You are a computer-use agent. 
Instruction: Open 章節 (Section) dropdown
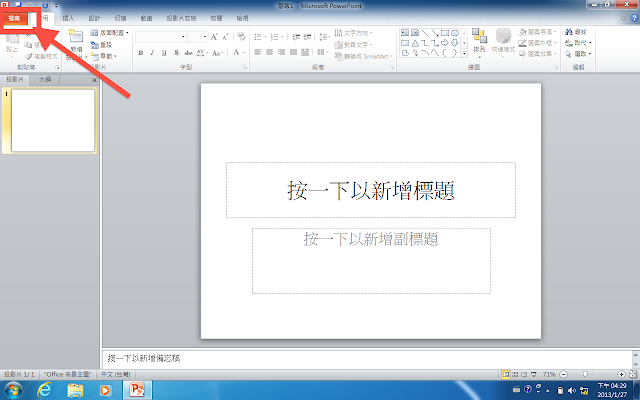coord(104,56)
